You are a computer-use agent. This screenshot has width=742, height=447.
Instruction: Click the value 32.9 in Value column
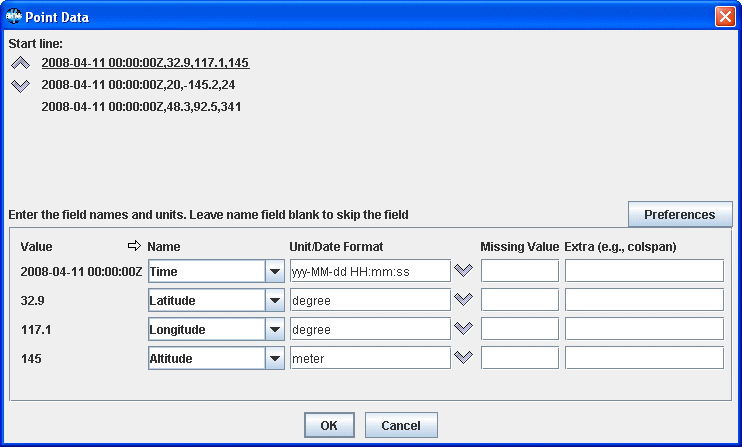(x=32, y=300)
